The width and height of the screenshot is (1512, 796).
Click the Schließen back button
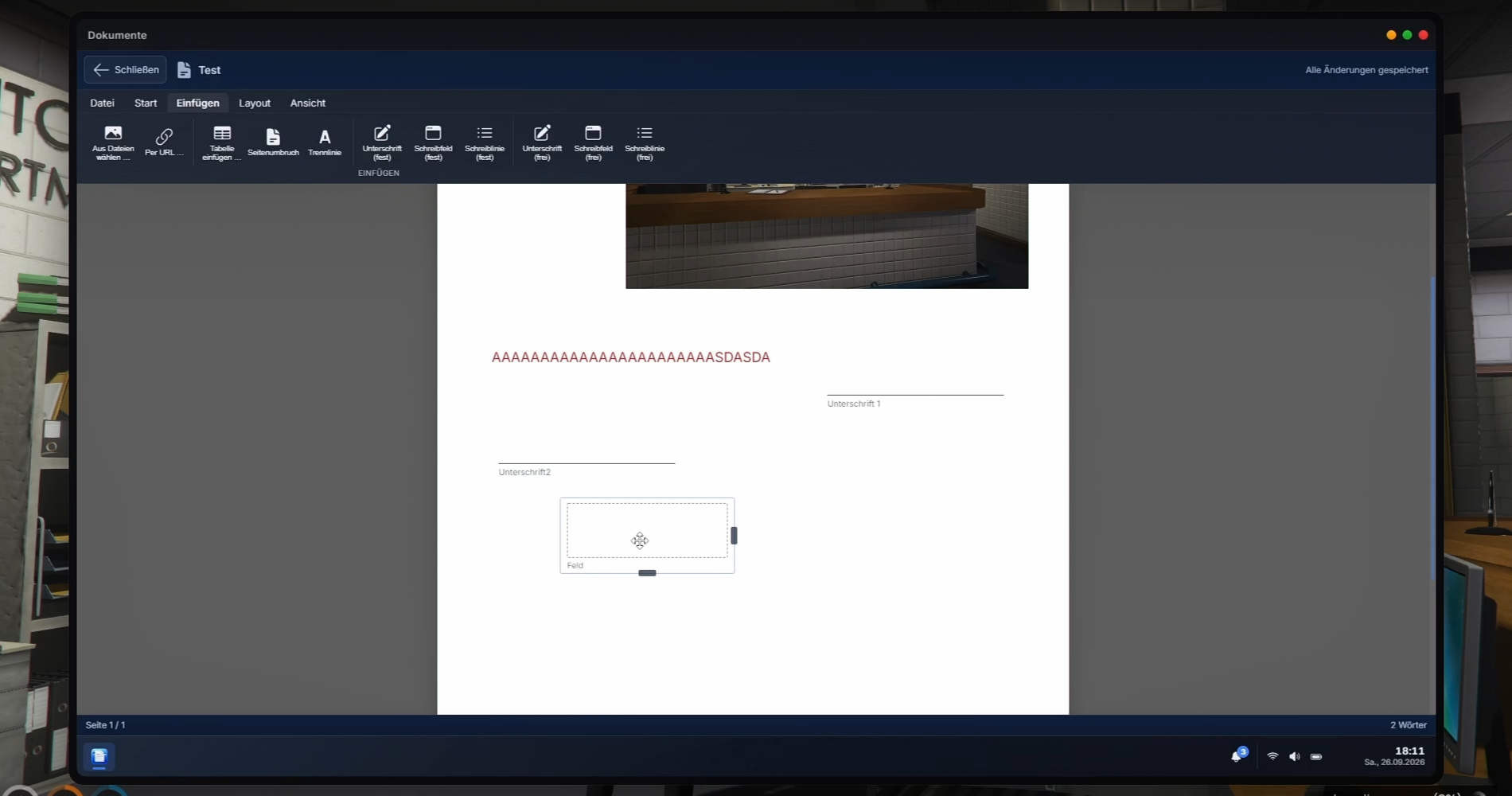click(125, 69)
